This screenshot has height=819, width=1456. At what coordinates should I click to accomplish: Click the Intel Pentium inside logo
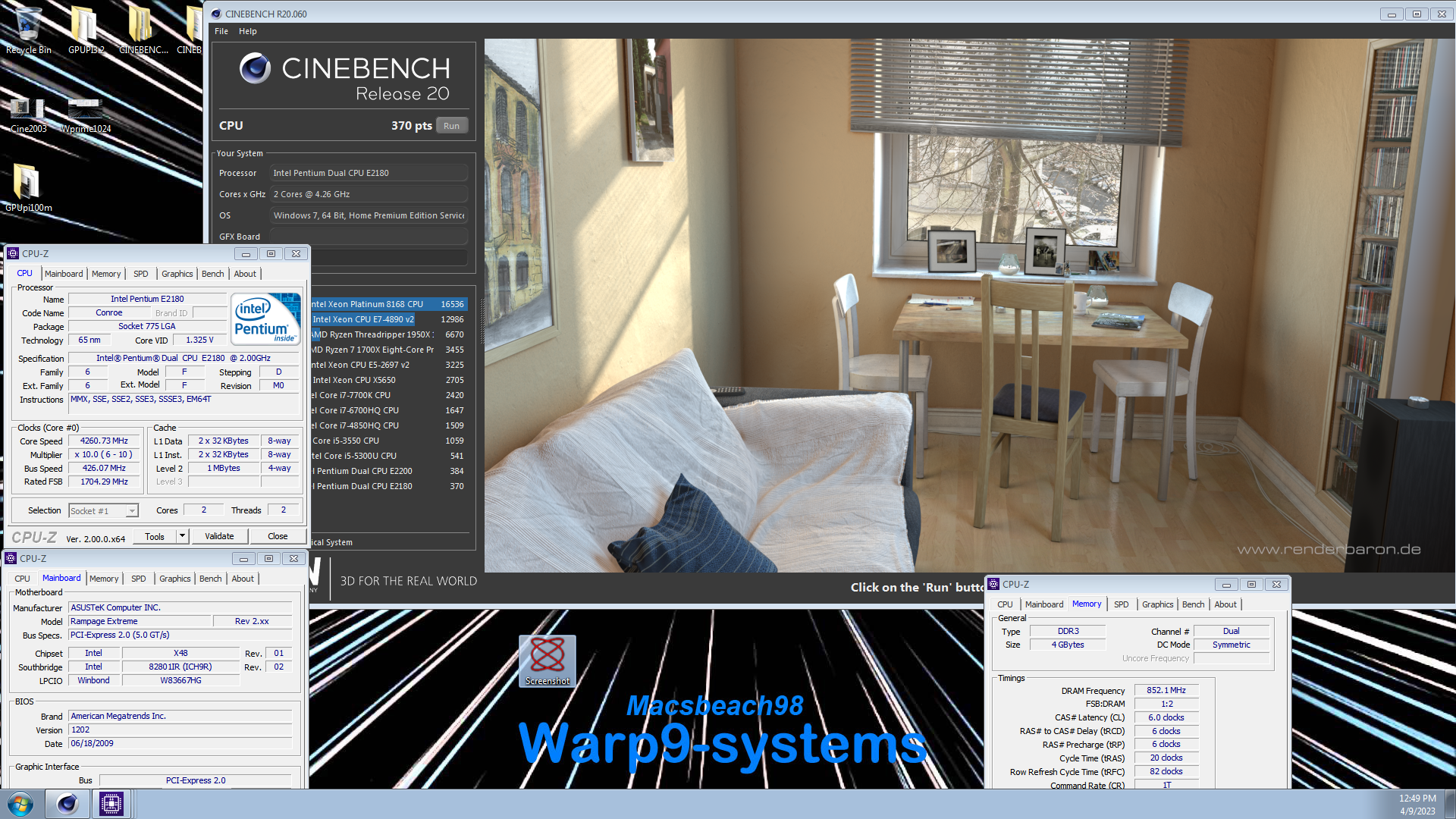tap(265, 319)
